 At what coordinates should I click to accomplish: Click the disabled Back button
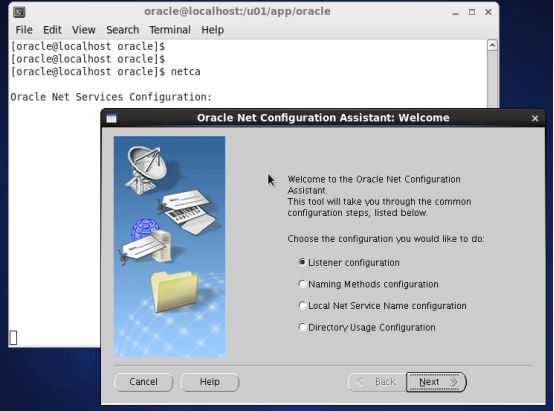(x=377, y=382)
